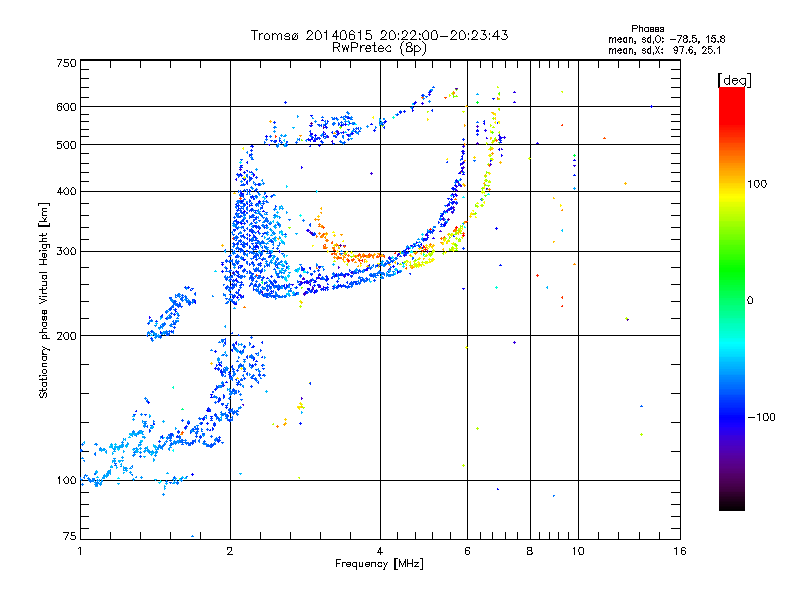Click the isolated blue cluster near 200 km

coord(171,314)
